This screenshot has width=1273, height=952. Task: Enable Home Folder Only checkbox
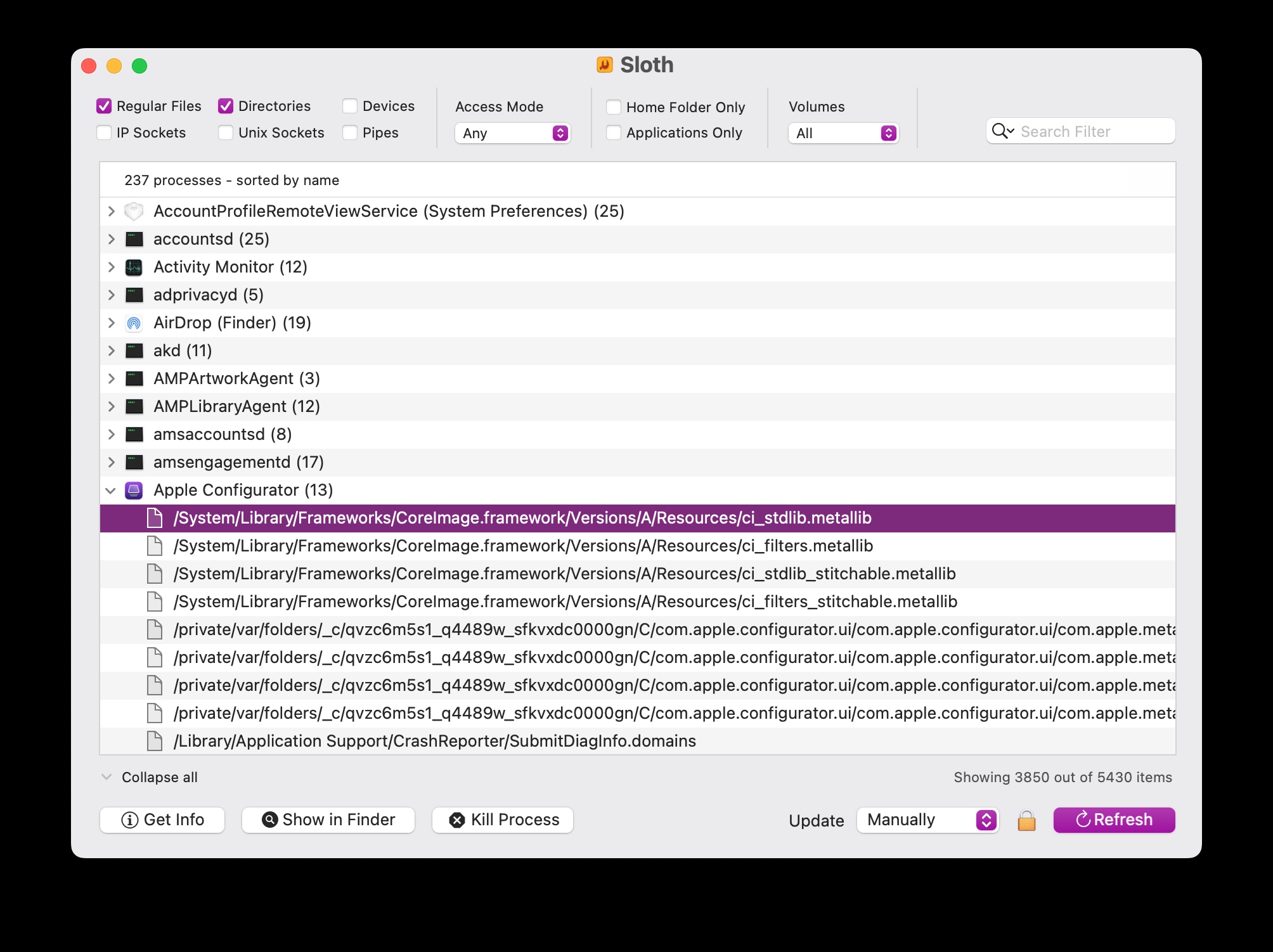pyautogui.click(x=614, y=107)
